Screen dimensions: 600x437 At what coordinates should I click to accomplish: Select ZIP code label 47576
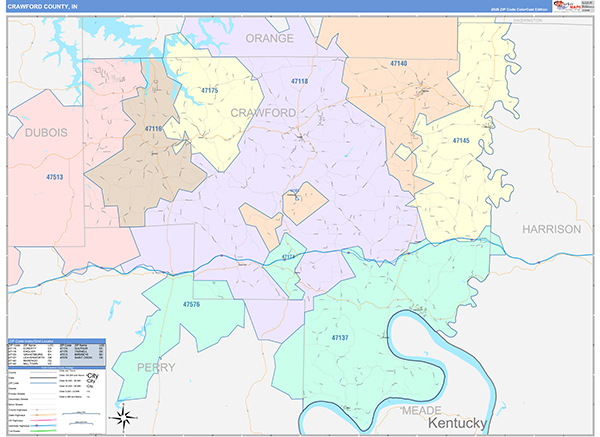(x=191, y=304)
